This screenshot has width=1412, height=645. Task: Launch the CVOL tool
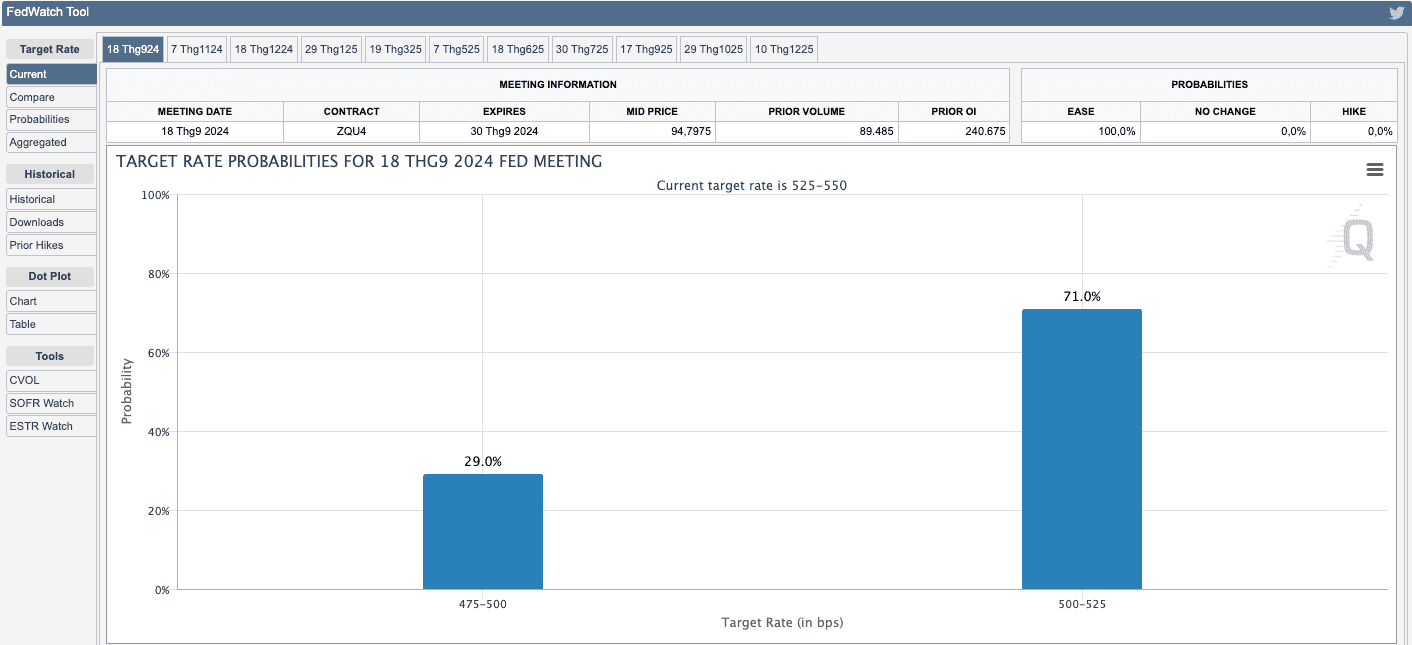click(x=51, y=380)
